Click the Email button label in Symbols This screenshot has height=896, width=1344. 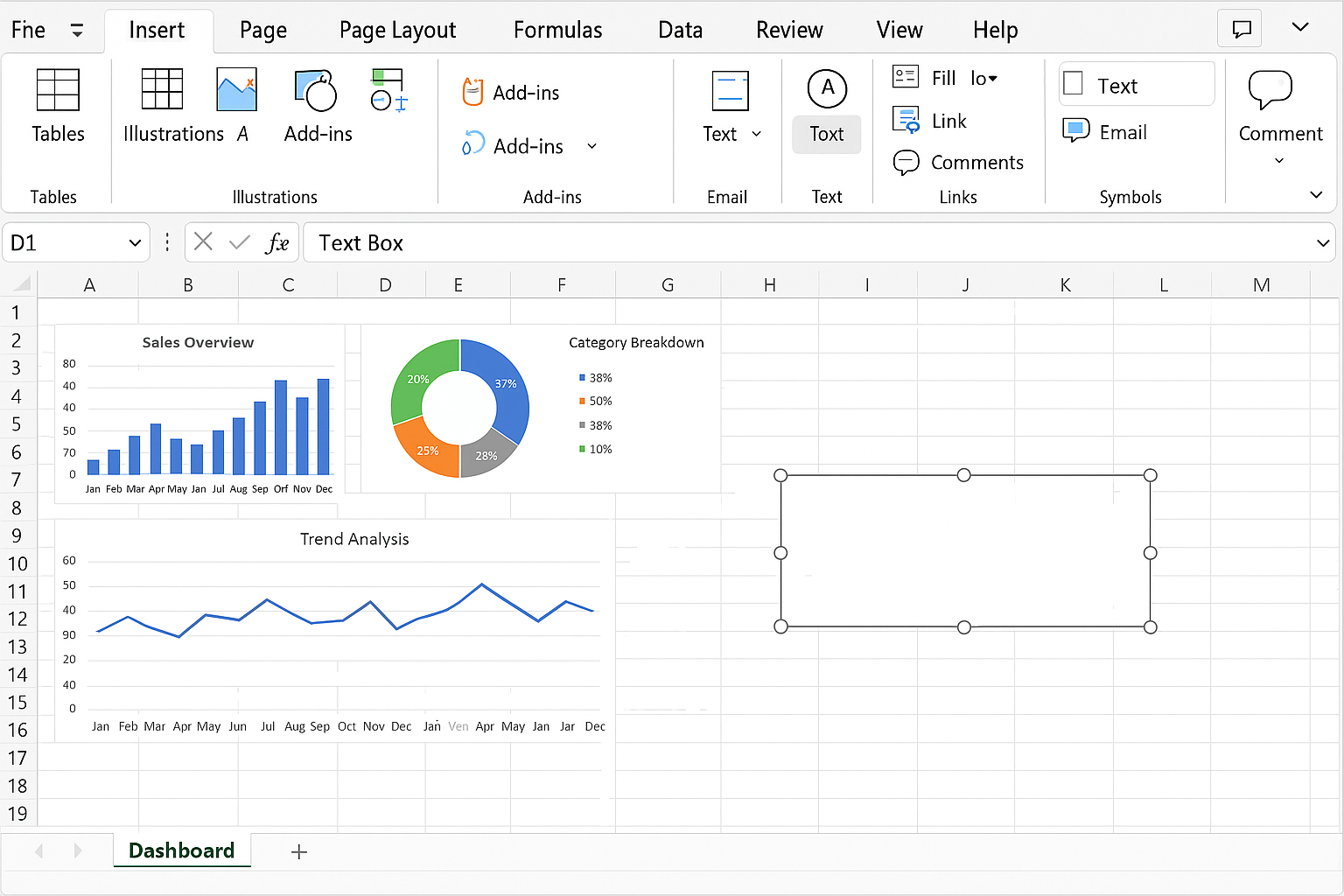pyautogui.click(x=1123, y=132)
